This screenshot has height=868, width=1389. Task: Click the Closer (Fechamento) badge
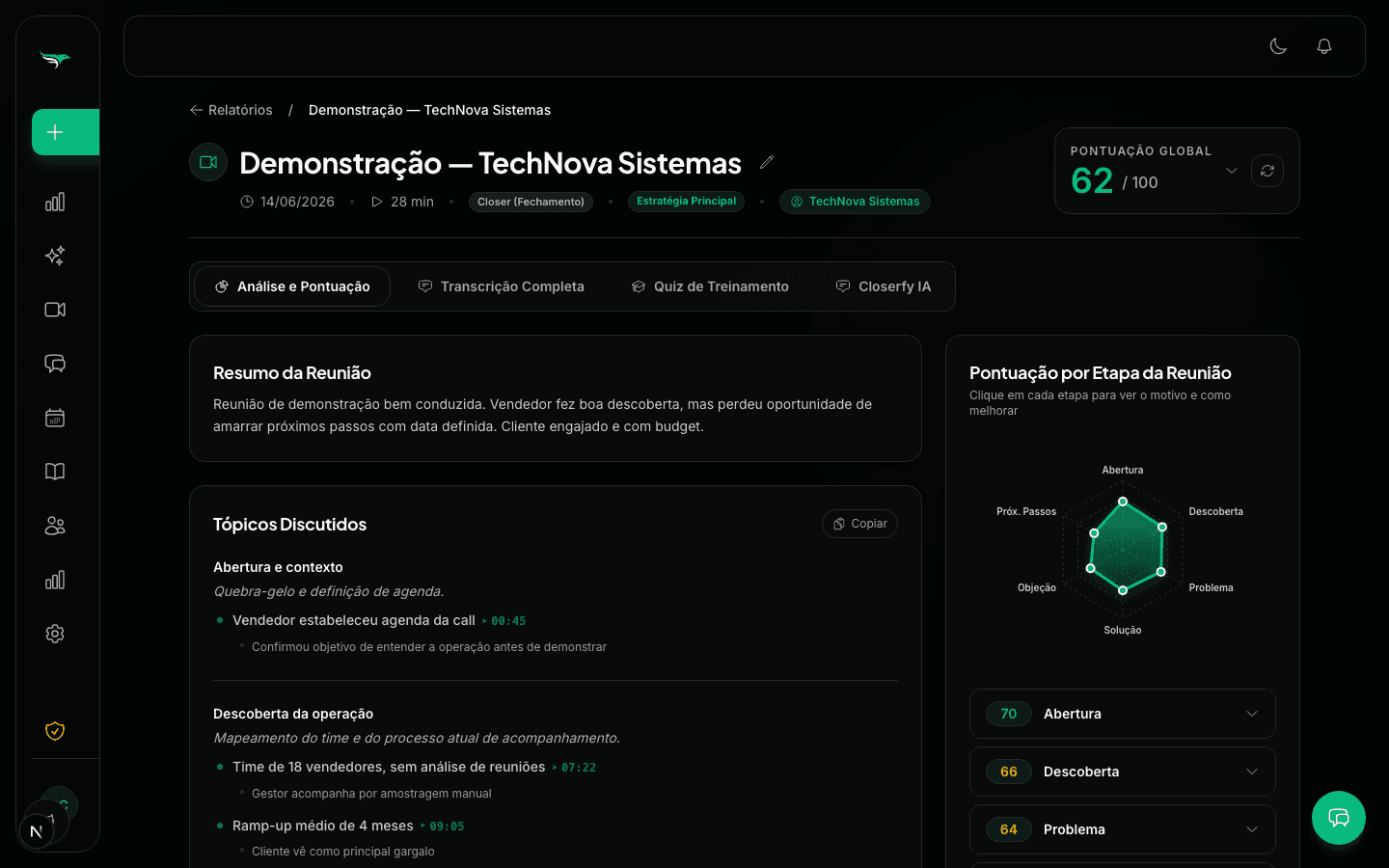point(531,202)
